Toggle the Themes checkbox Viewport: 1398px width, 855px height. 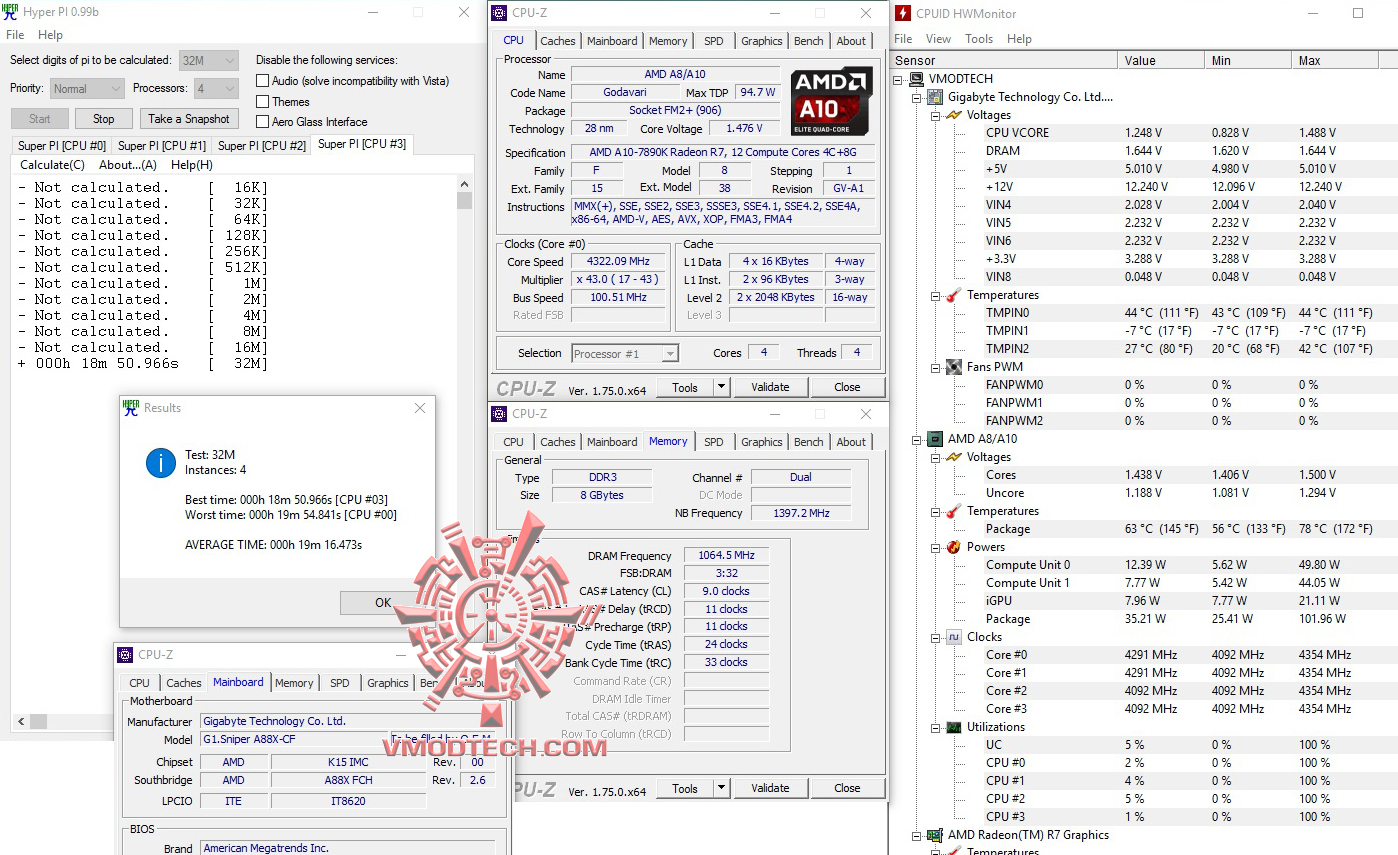[x=263, y=102]
